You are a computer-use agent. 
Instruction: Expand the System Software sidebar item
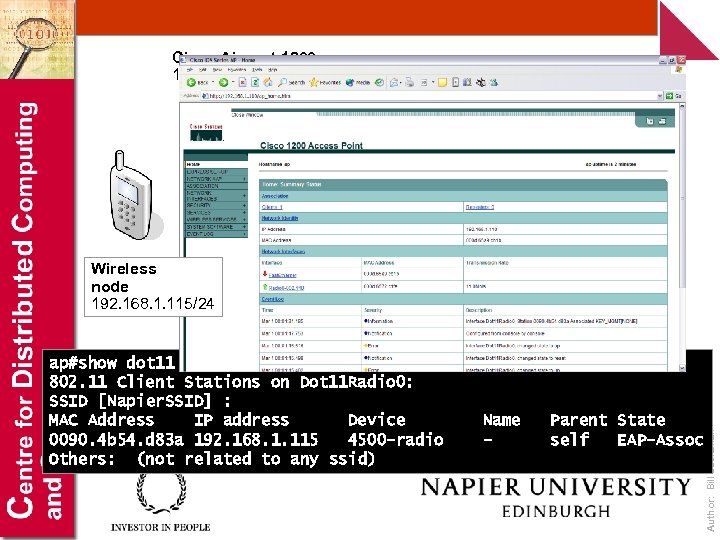click(244, 227)
